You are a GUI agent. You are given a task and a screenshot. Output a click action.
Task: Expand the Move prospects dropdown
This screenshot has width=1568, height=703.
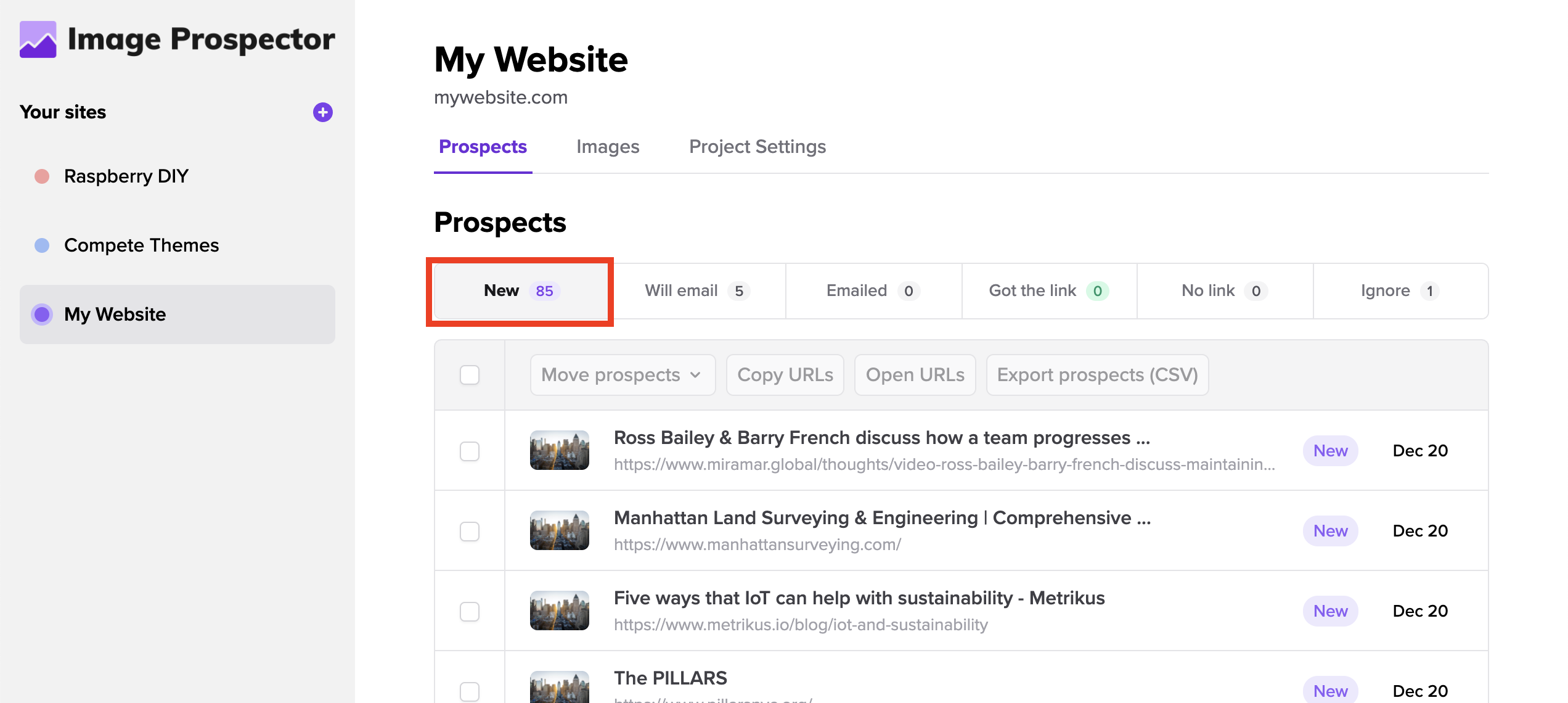click(x=623, y=375)
